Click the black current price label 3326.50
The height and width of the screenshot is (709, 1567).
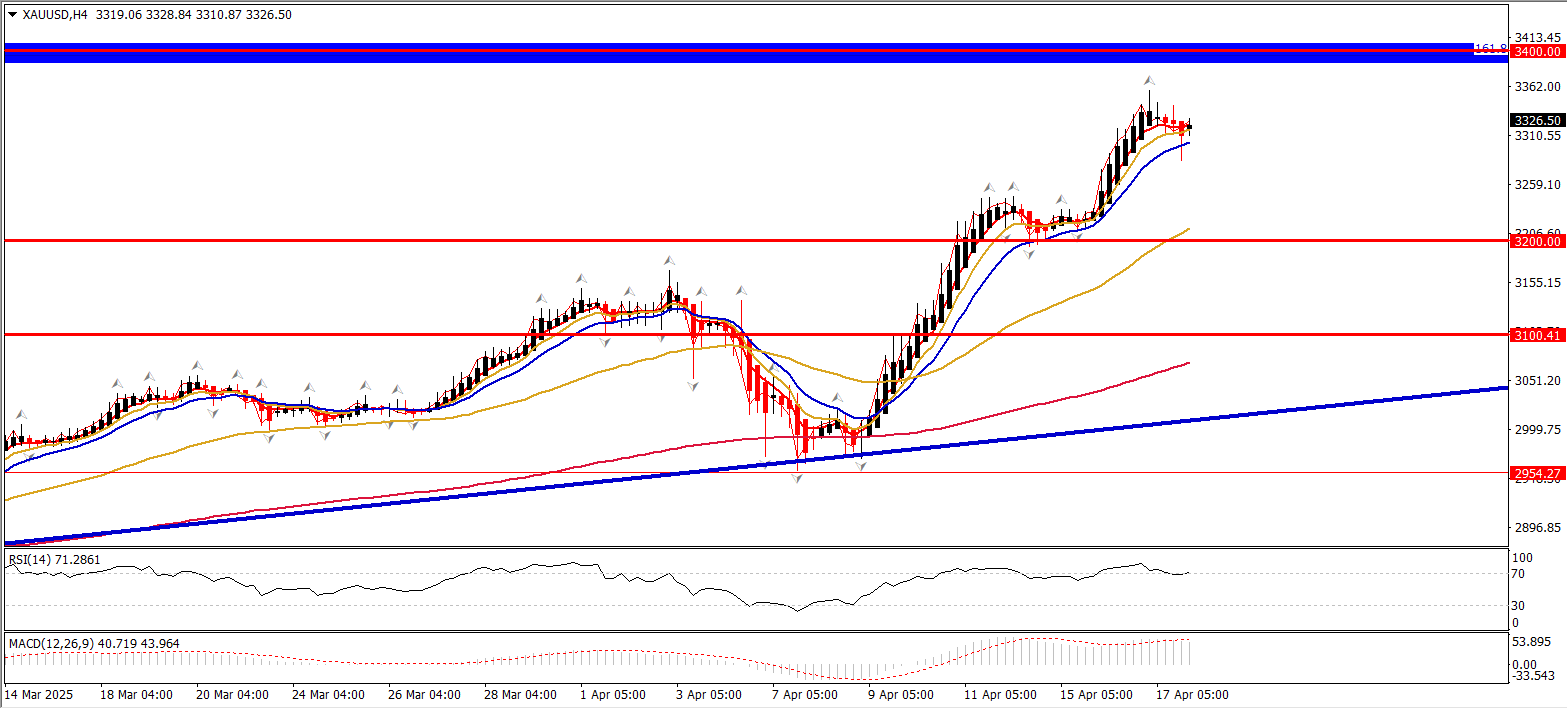[x=1536, y=120]
